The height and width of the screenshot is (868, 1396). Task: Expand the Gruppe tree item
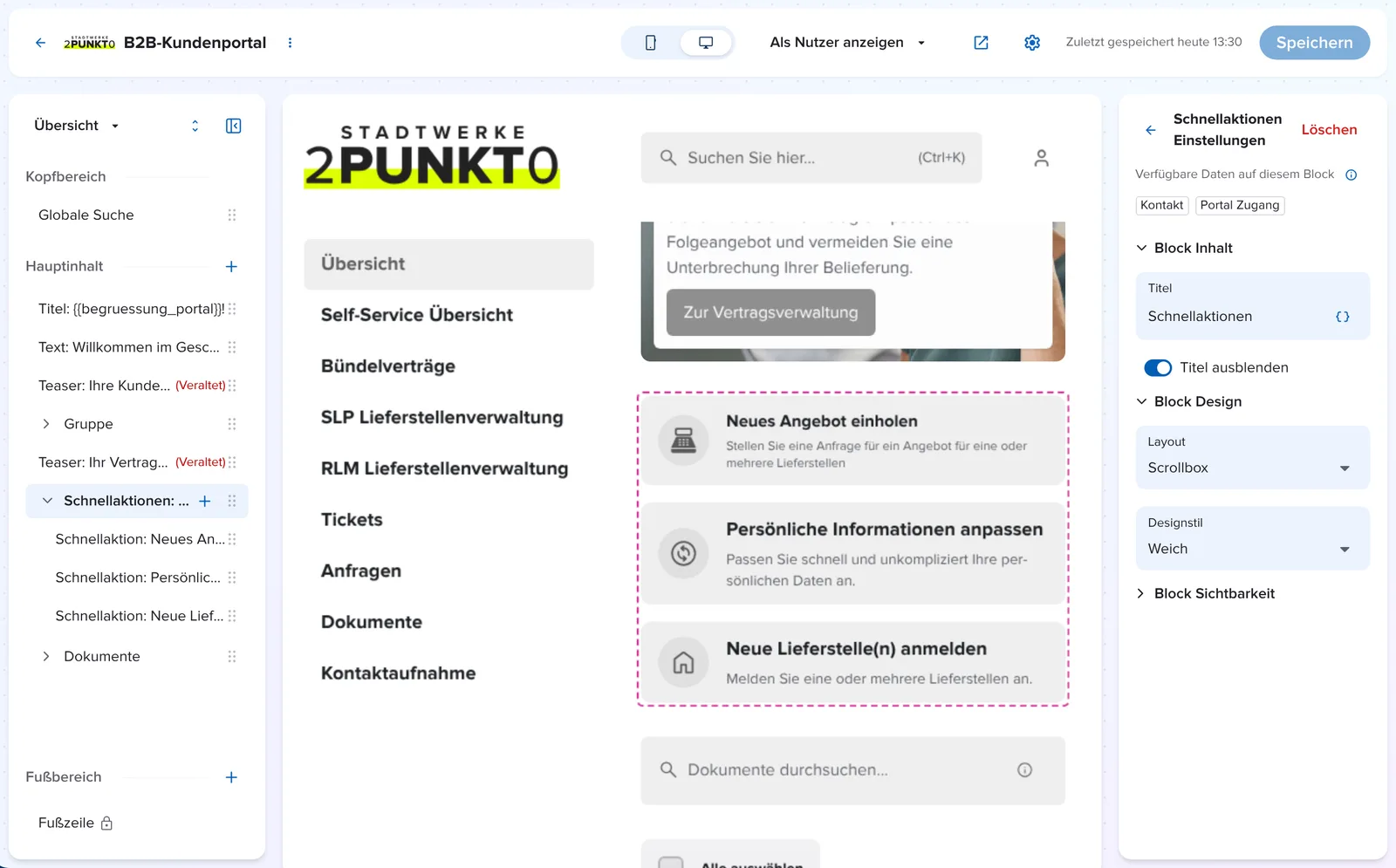pyautogui.click(x=46, y=424)
